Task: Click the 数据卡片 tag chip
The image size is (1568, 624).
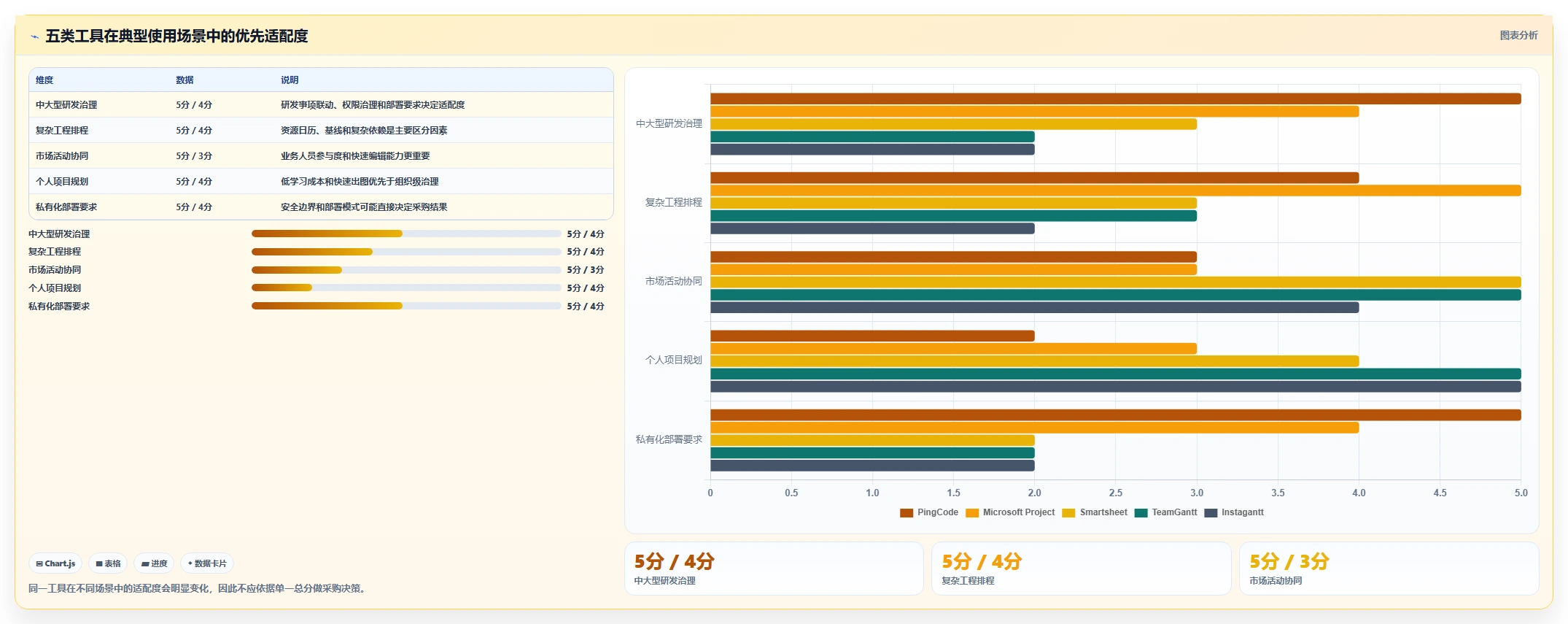Action: [207, 563]
